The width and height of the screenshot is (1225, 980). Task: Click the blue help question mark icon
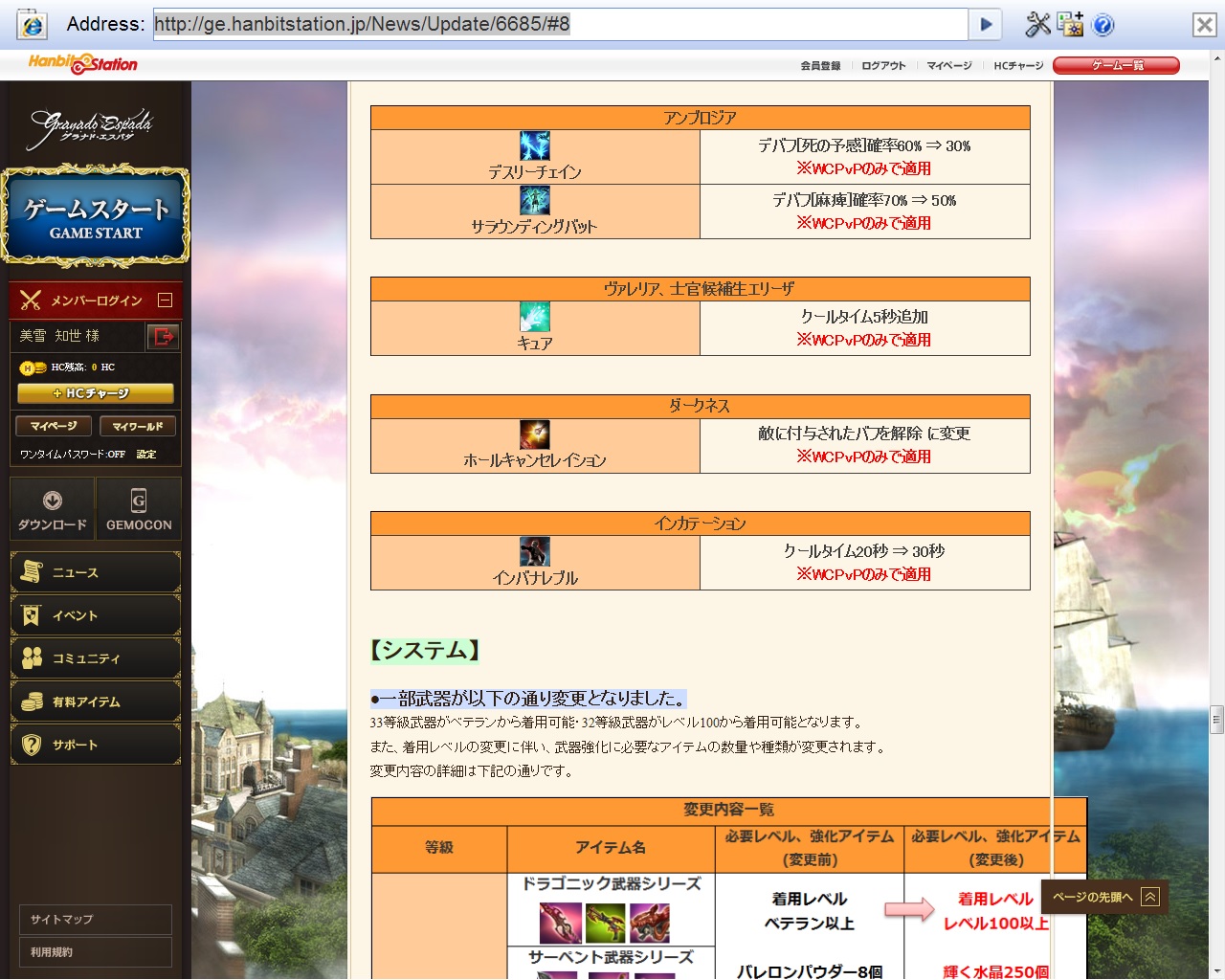point(1102,25)
